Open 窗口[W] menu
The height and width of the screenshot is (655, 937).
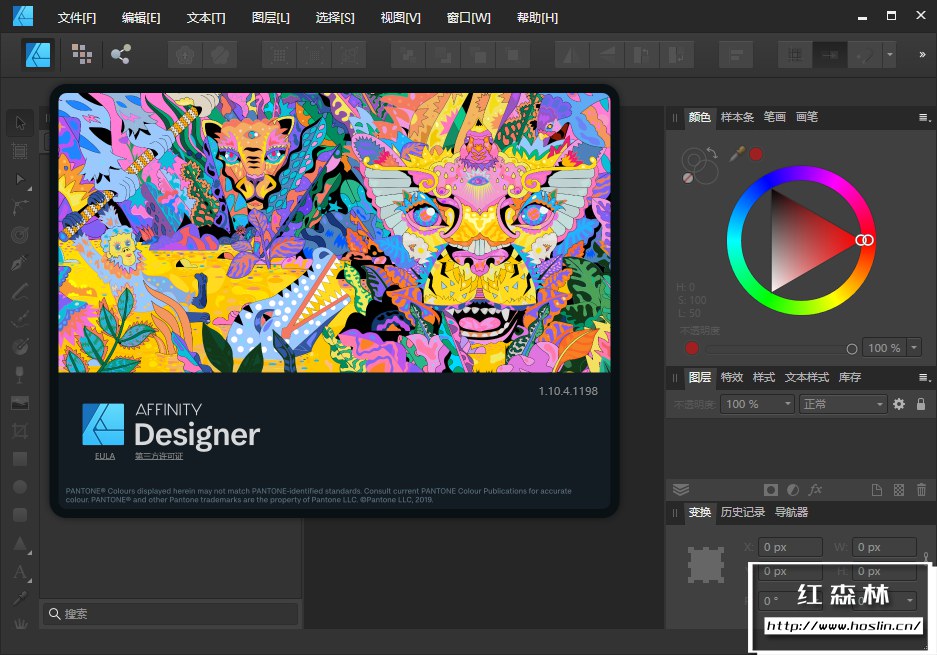click(468, 18)
